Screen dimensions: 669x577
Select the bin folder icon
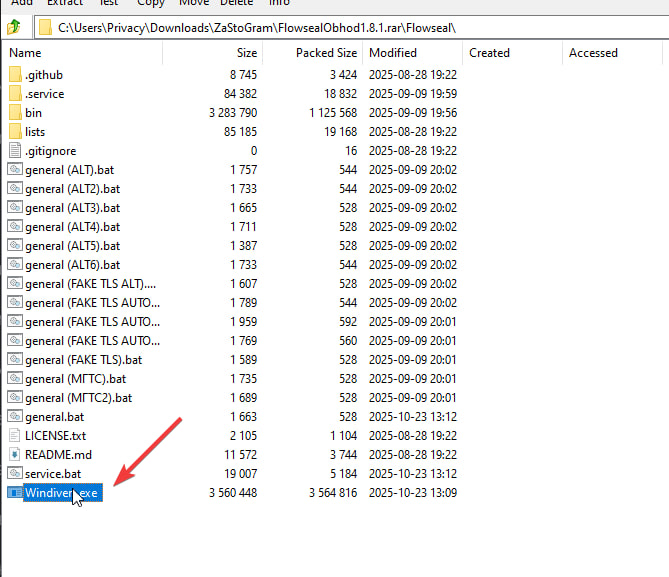tap(15, 112)
